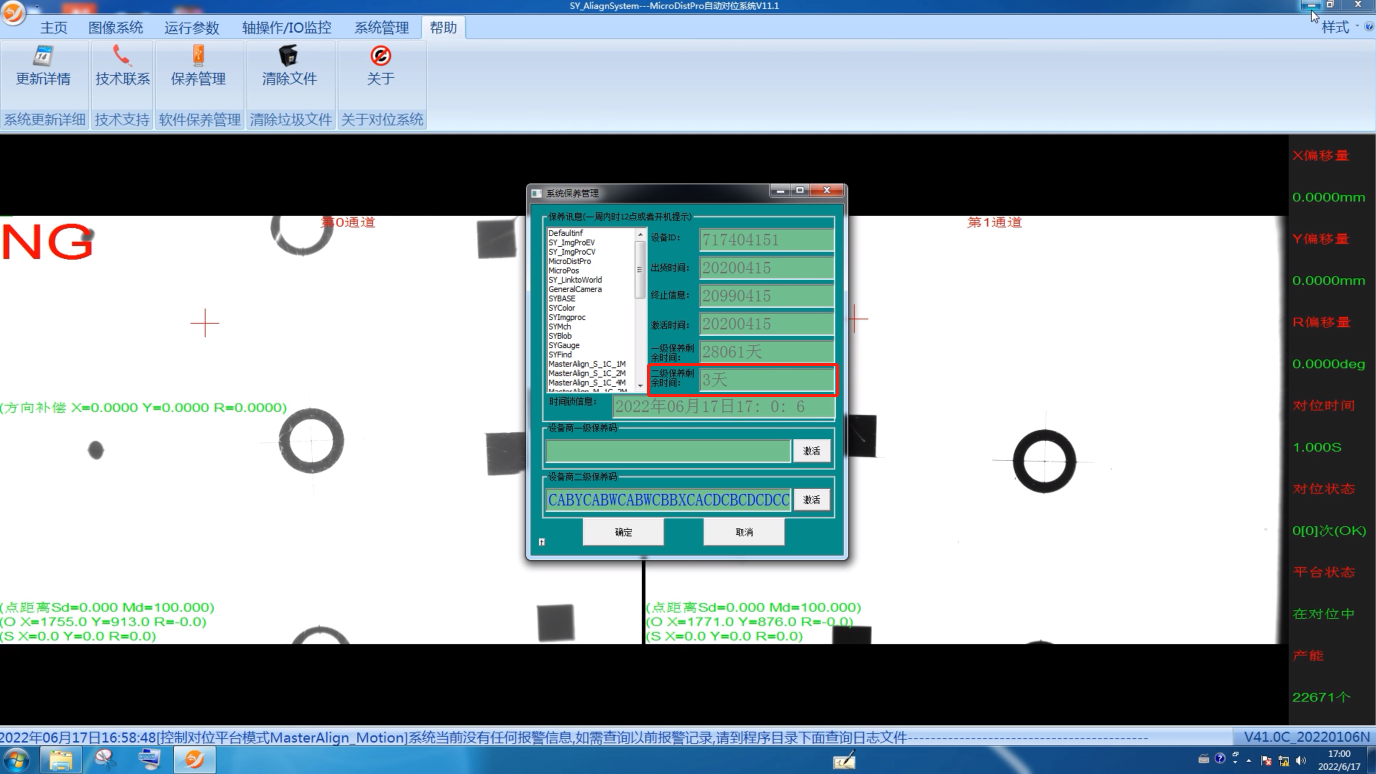Open File Explorer from the taskbar
The height and width of the screenshot is (774, 1376).
(x=61, y=760)
